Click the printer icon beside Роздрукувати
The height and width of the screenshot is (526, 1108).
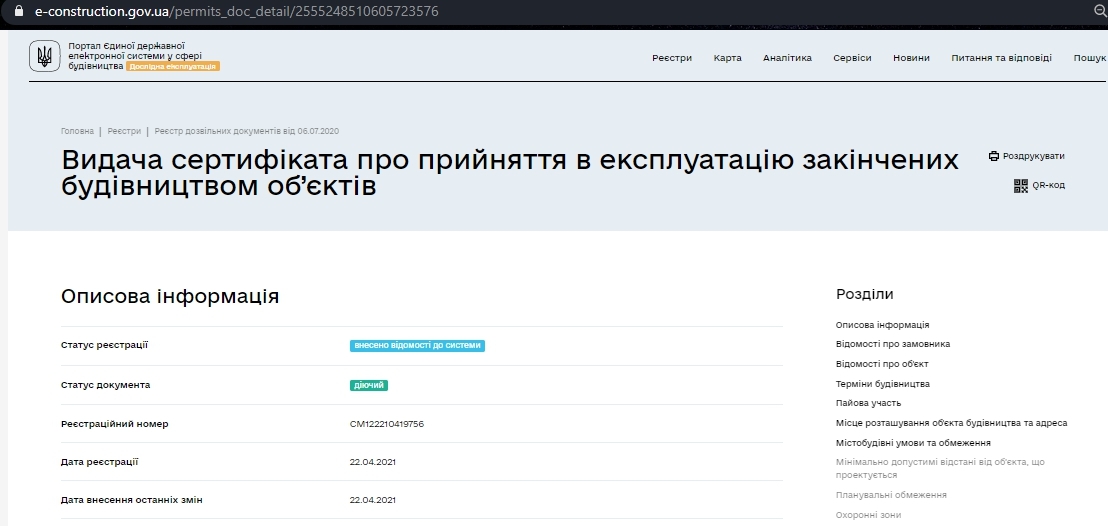pyautogui.click(x=994, y=156)
